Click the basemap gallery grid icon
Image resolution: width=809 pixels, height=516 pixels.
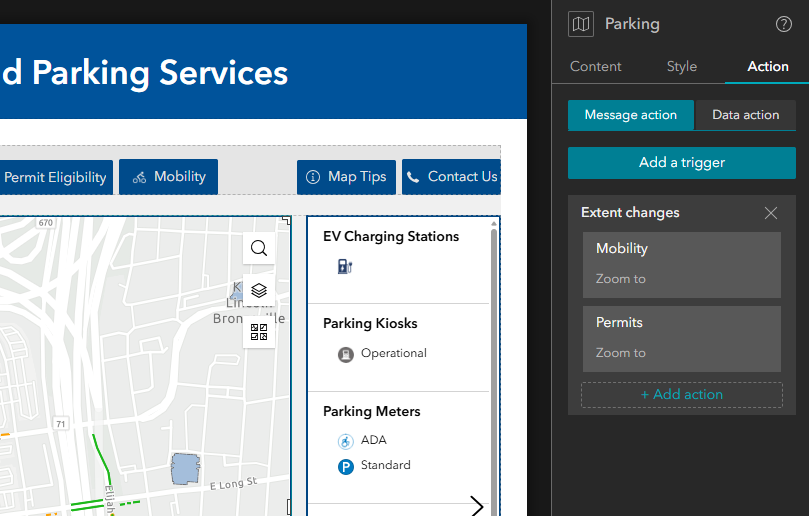[259, 332]
